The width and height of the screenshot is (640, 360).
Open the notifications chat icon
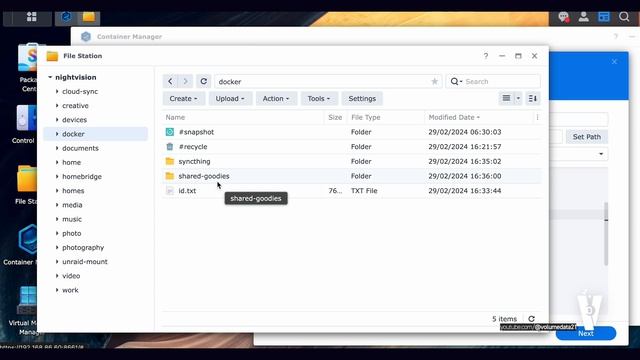click(564, 17)
